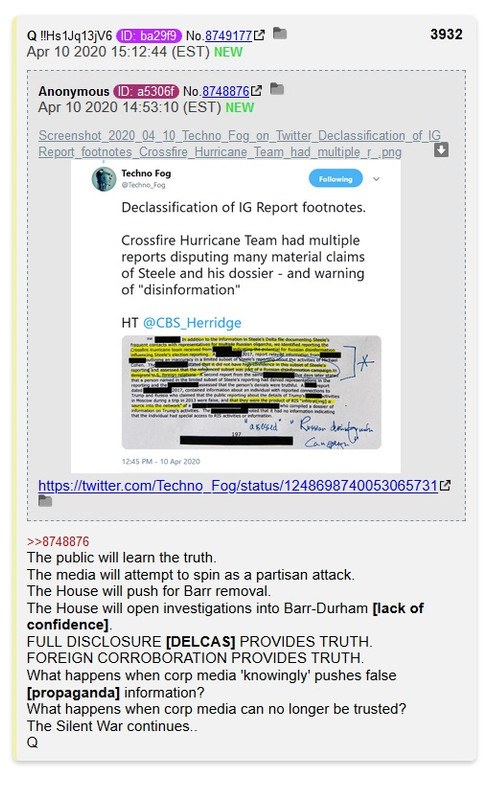Click external link icon beside No.8749177
The width and height of the screenshot is (488, 800).
click(259, 35)
